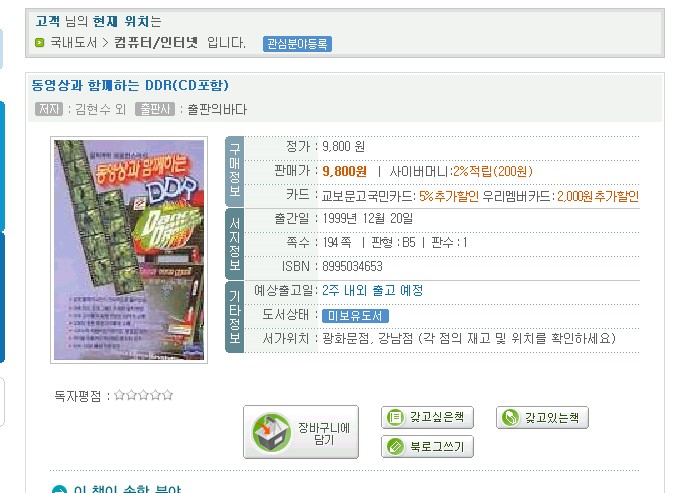Select the 구매정보 vertical tab
The height and width of the screenshot is (493, 688).
point(234,171)
